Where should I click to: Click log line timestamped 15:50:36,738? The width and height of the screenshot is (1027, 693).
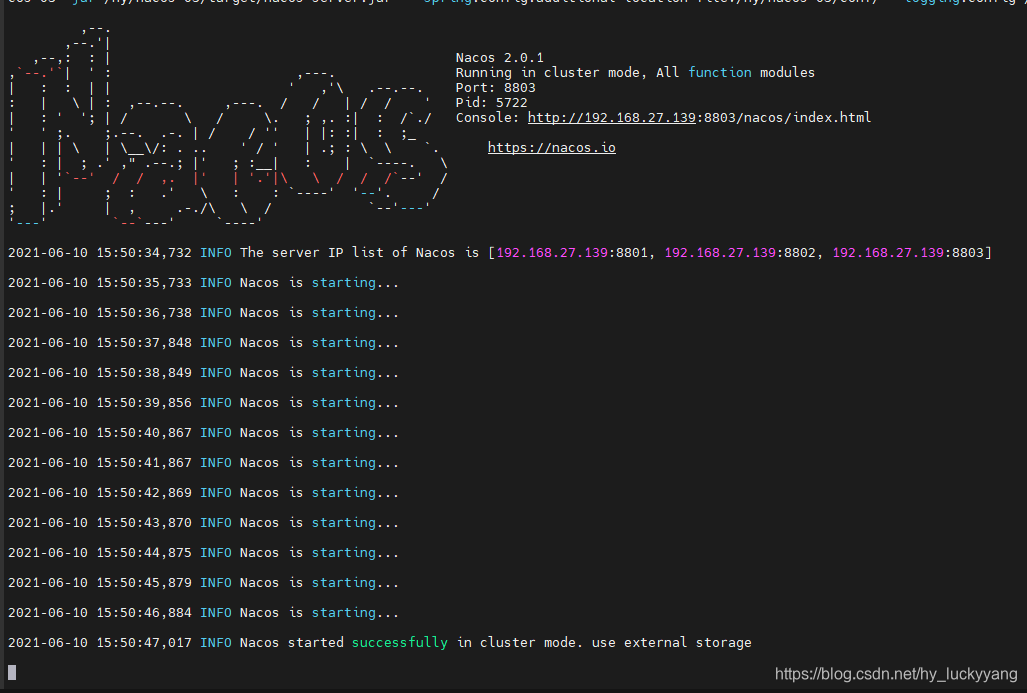(x=203, y=313)
